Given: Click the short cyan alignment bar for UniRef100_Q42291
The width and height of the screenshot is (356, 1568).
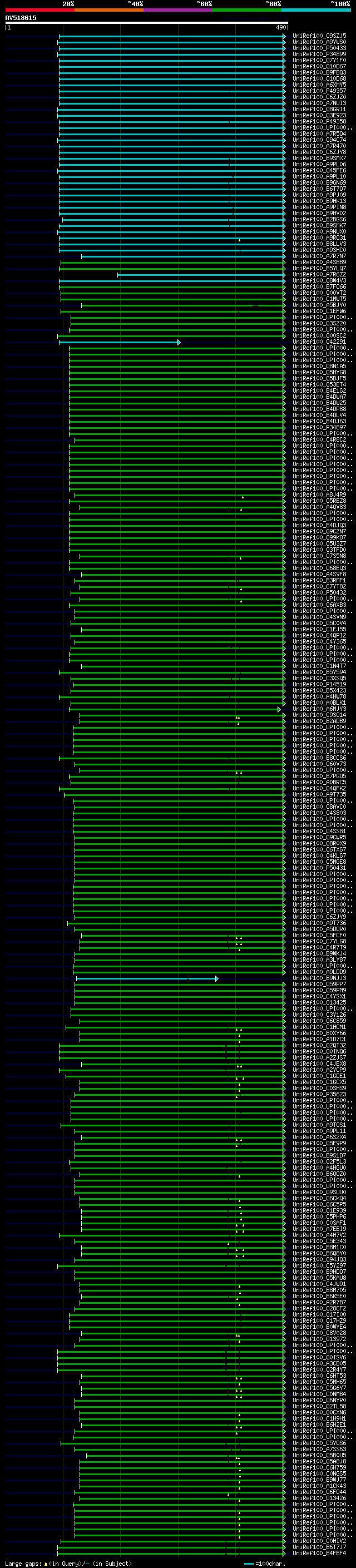Looking at the screenshot, I should [119, 343].
